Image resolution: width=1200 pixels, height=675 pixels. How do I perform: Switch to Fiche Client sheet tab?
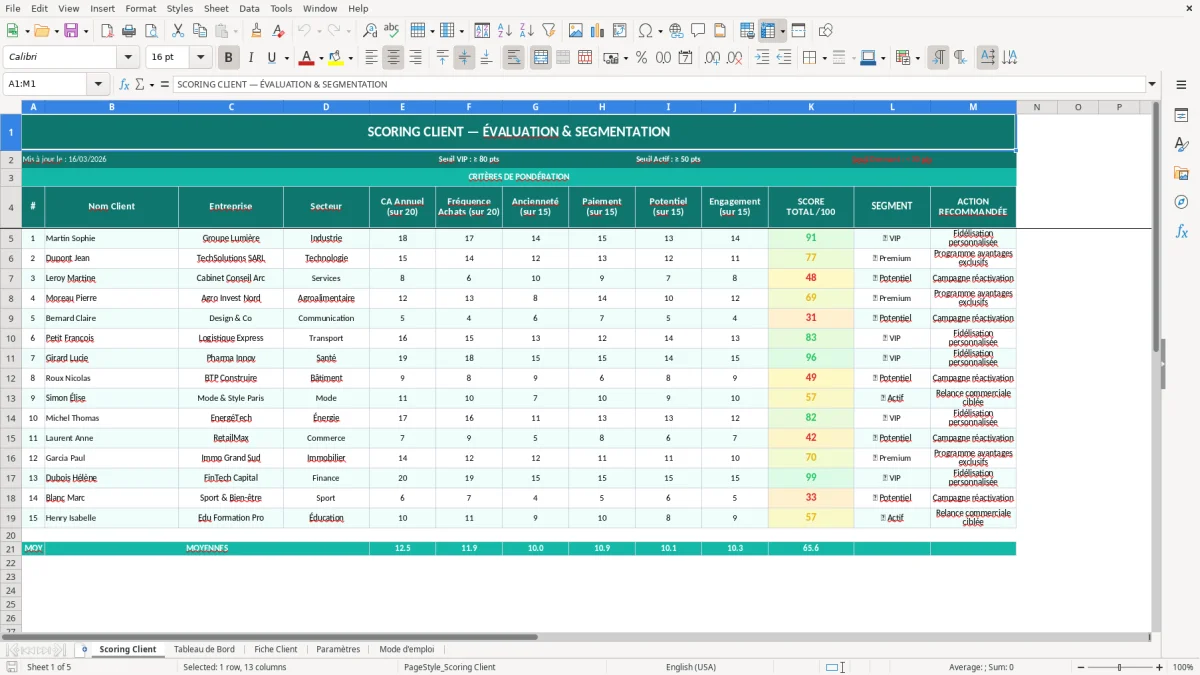click(x=276, y=649)
